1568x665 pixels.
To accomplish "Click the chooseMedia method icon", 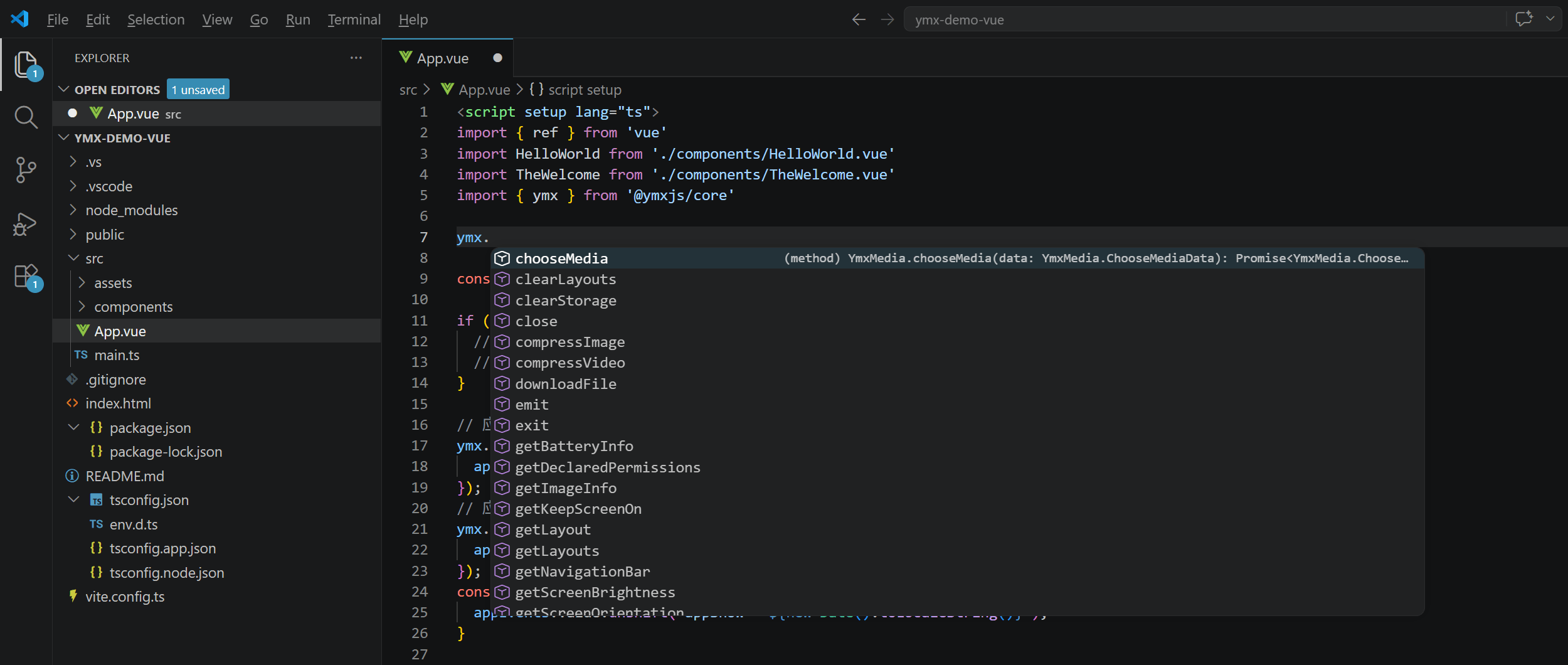I will pyautogui.click(x=502, y=258).
